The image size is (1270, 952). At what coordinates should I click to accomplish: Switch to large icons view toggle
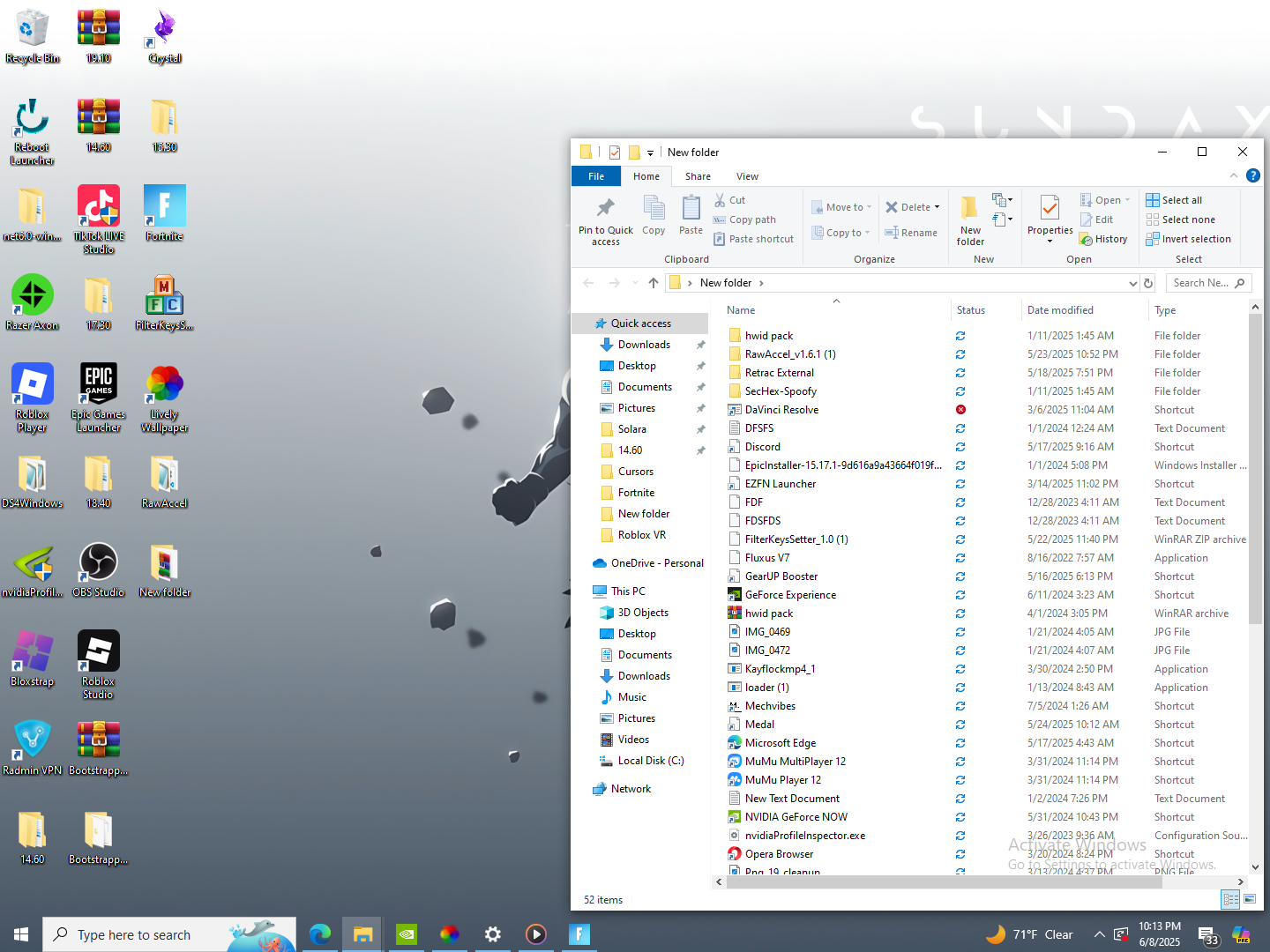tap(1250, 899)
